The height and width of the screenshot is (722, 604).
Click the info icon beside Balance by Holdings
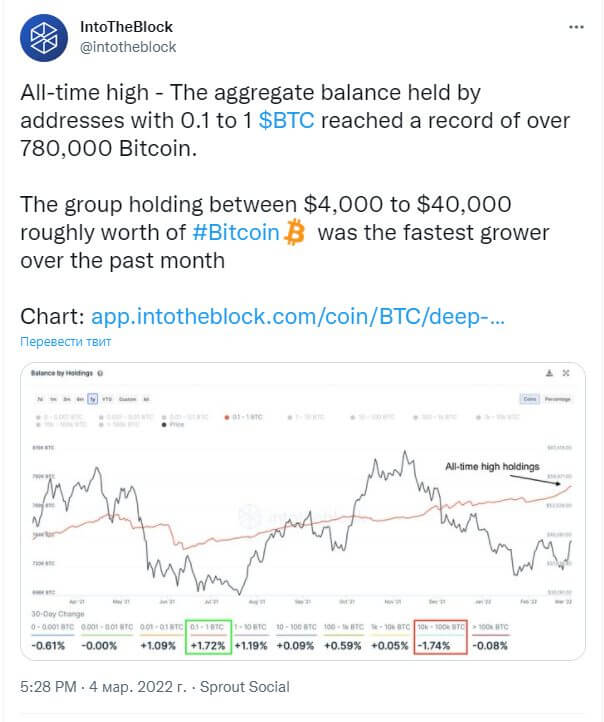click(100, 373)
